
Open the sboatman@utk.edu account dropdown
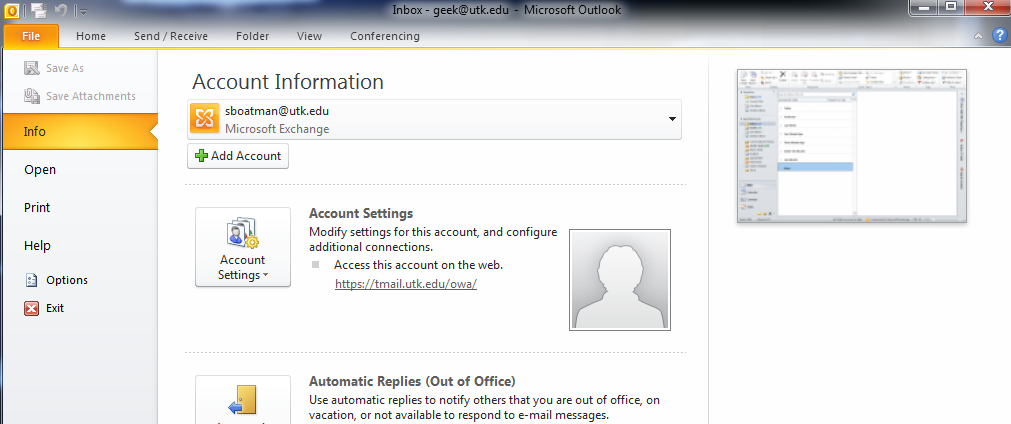pos(671,119)
